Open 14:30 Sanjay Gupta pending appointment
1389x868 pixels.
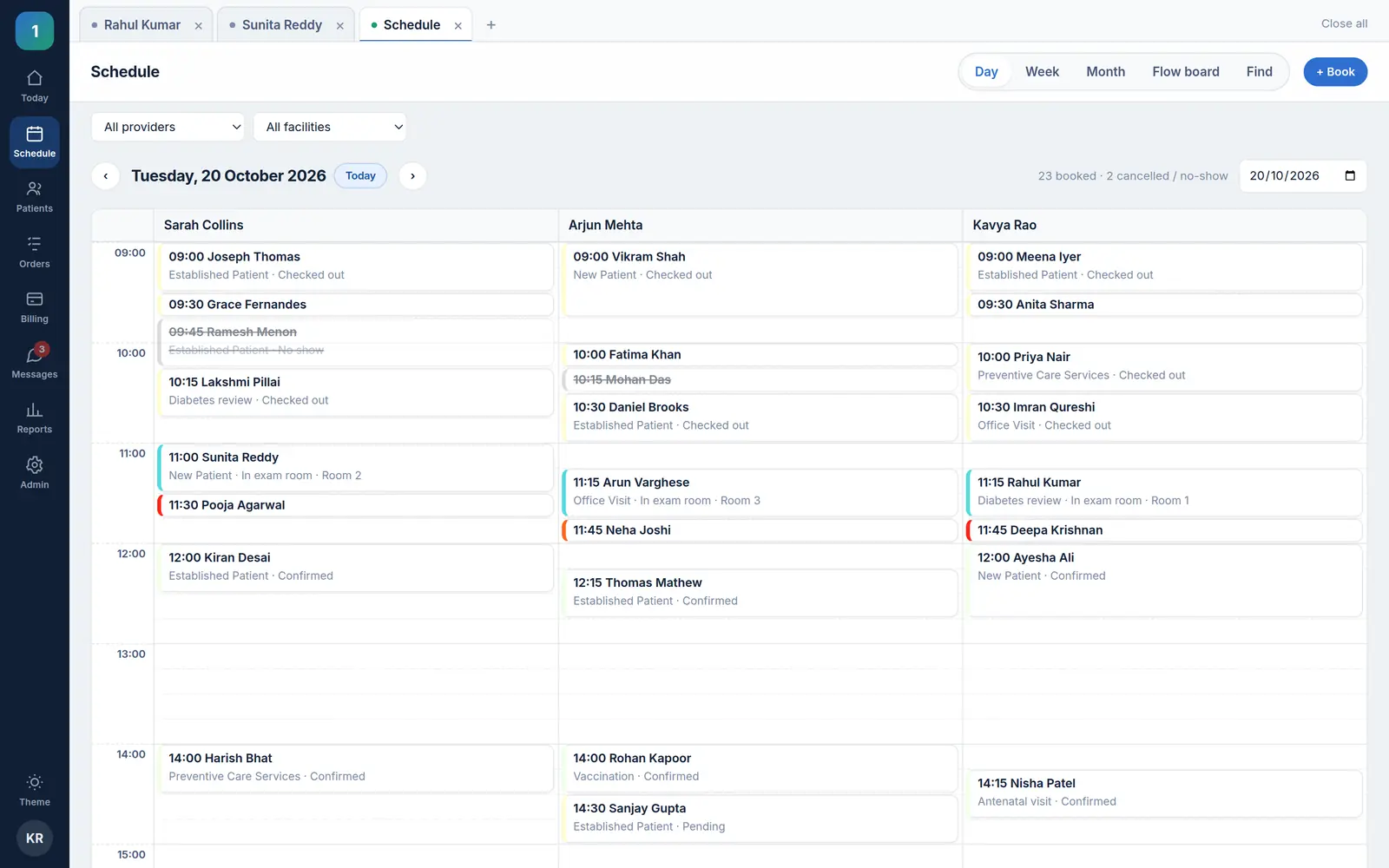click(x=760, y=819)
